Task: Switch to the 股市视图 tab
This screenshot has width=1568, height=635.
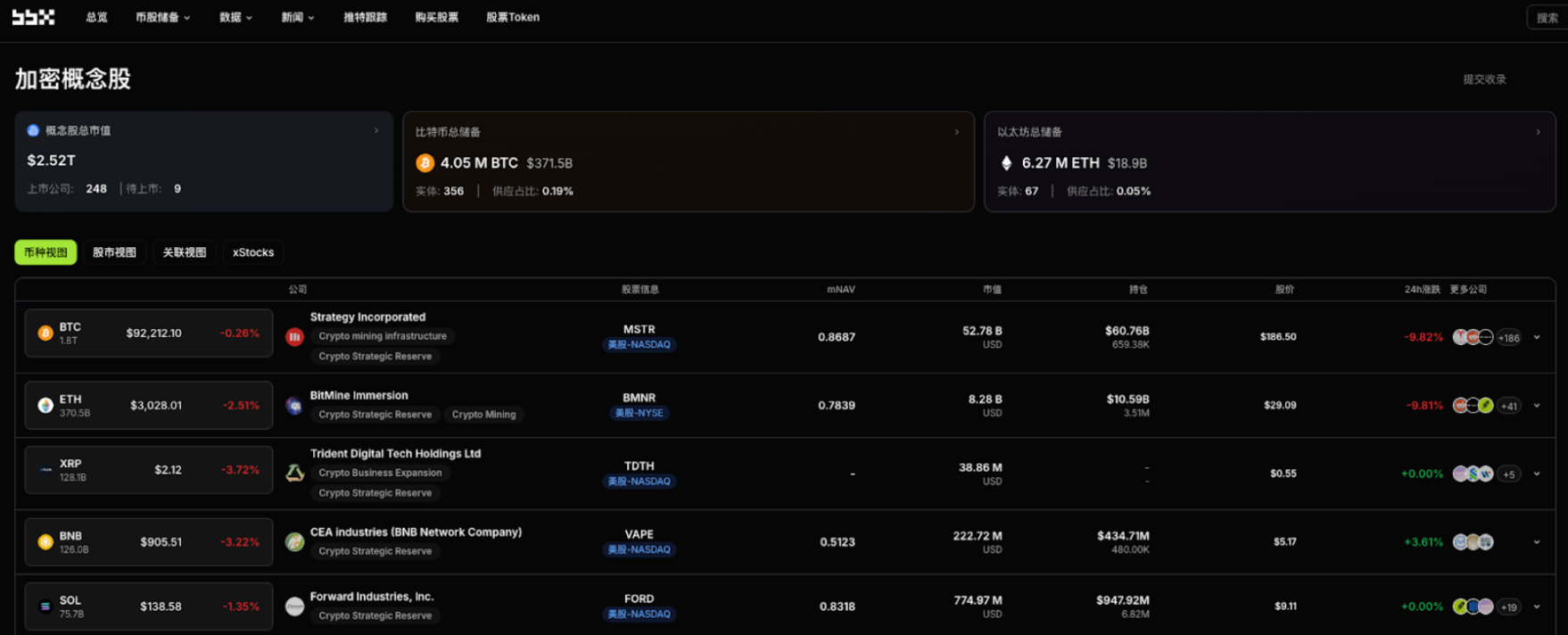Action: [x=114, y=252]
